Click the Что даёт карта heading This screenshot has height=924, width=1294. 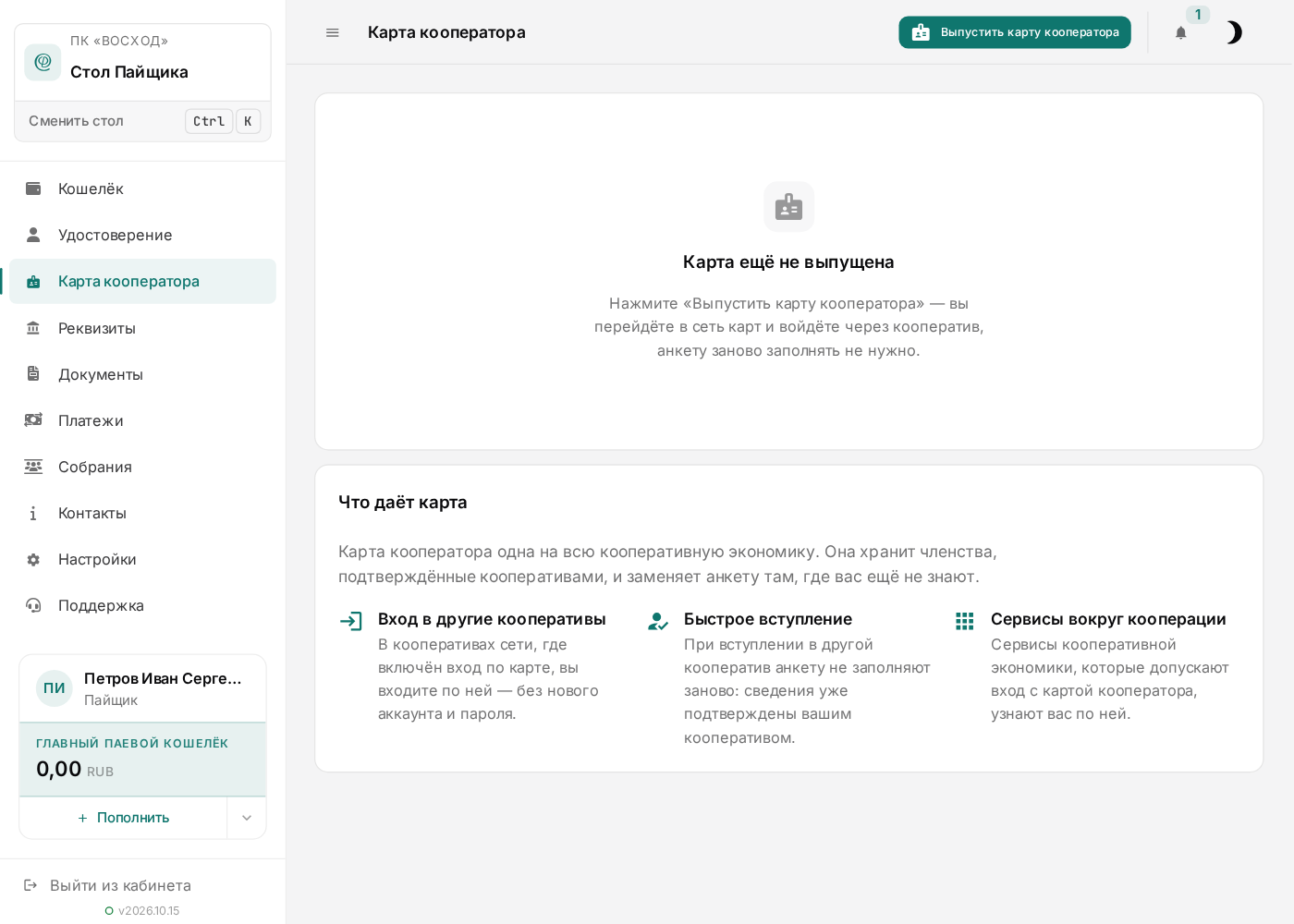(403, 502)
